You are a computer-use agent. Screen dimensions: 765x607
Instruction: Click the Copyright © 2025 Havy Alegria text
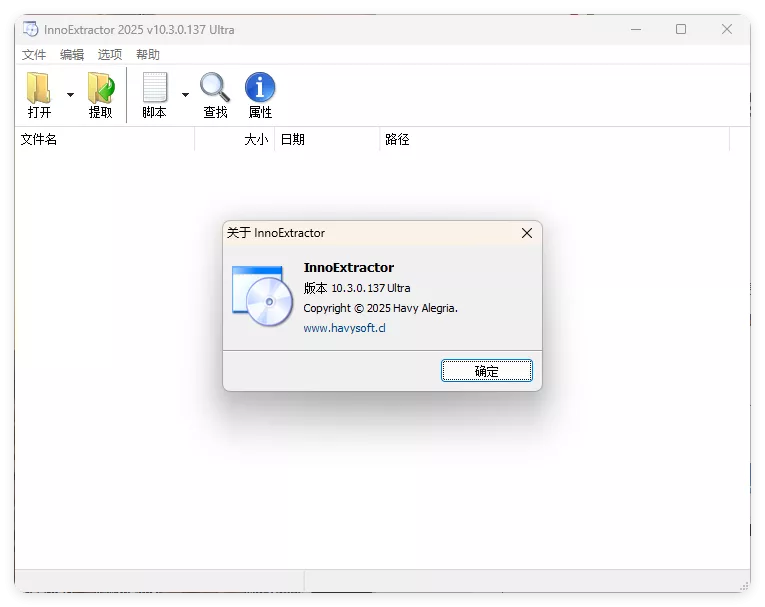point(381,308)
